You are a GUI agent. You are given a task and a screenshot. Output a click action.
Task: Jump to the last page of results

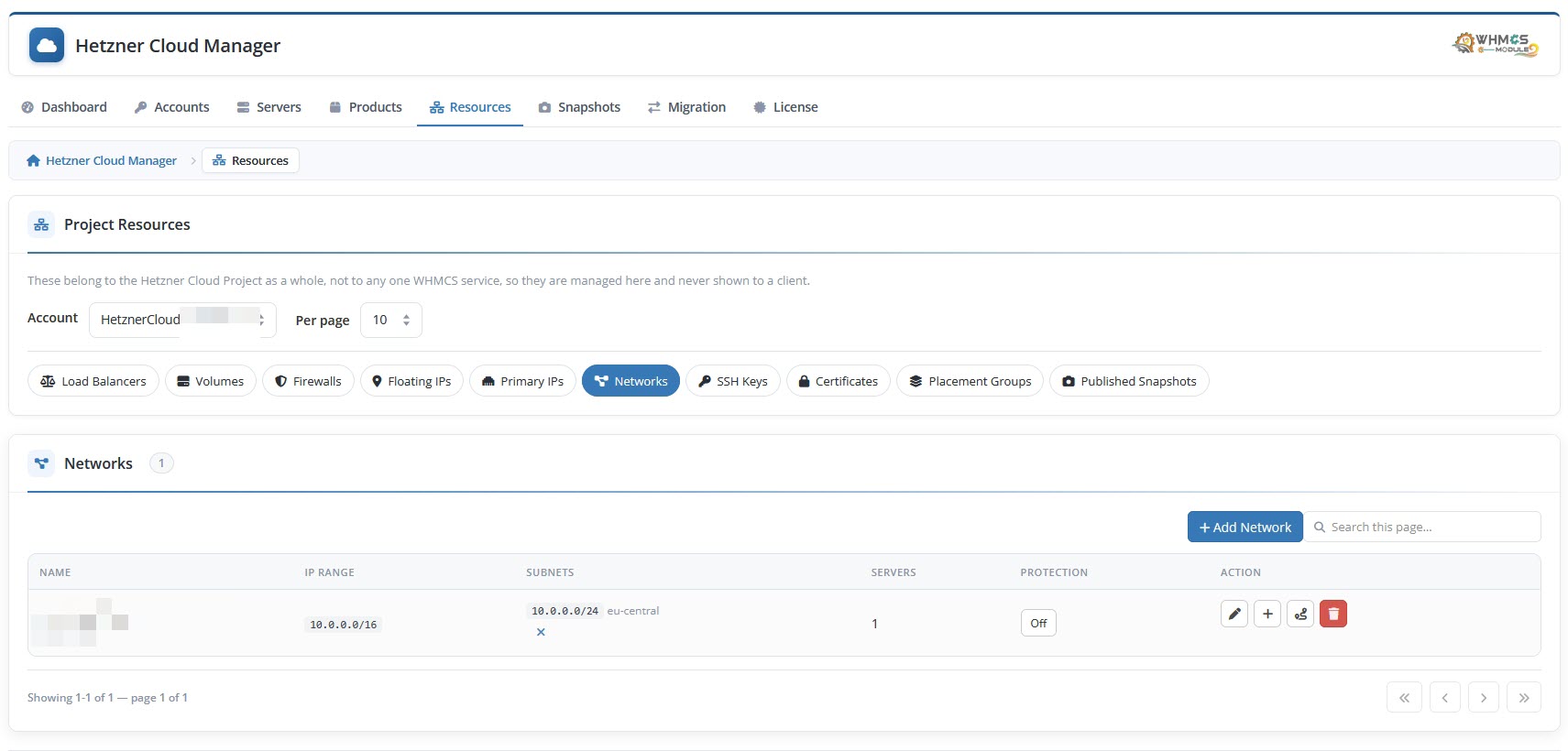tap(1523, 697)
